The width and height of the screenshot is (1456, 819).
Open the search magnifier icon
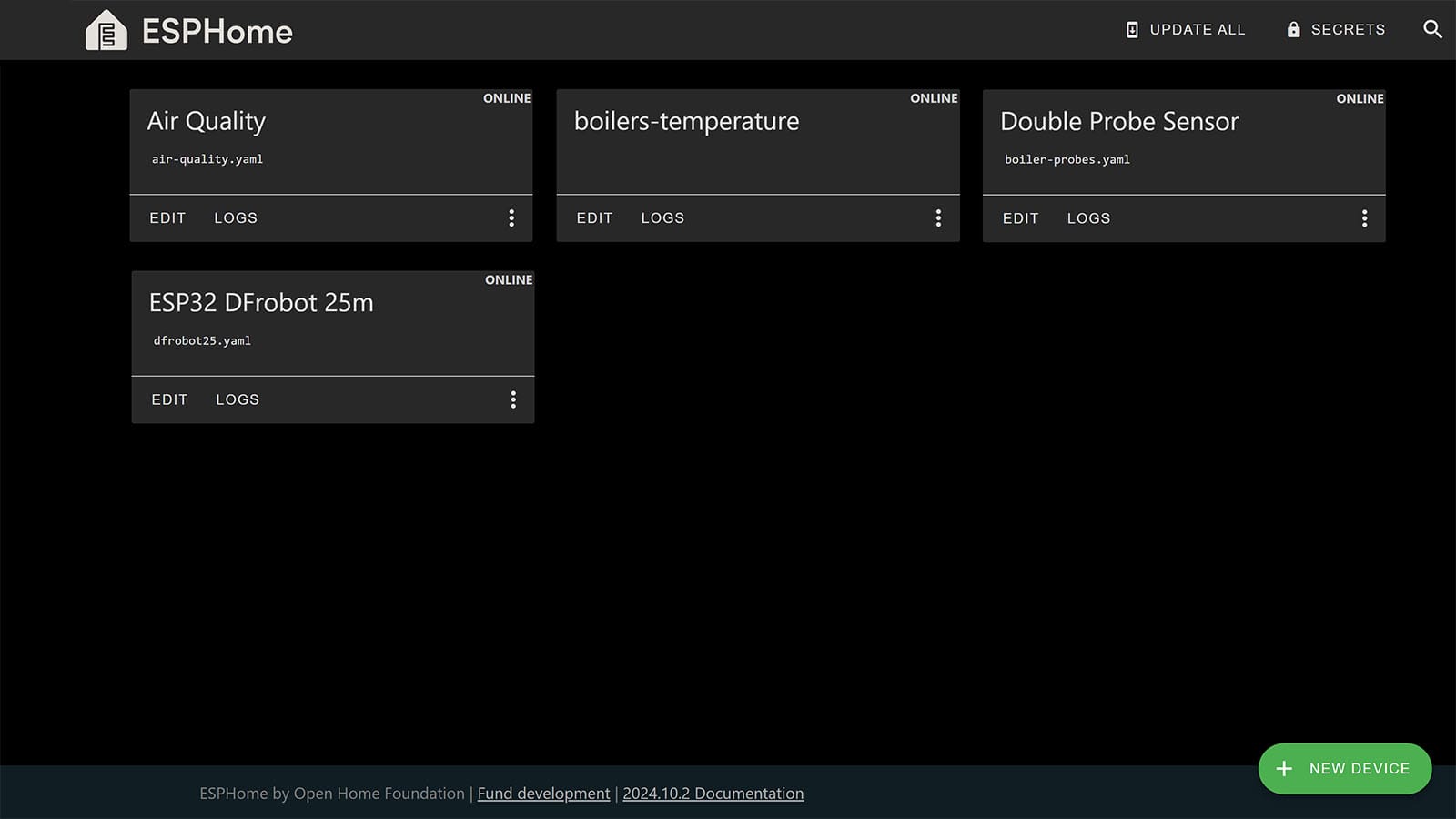1432,30
